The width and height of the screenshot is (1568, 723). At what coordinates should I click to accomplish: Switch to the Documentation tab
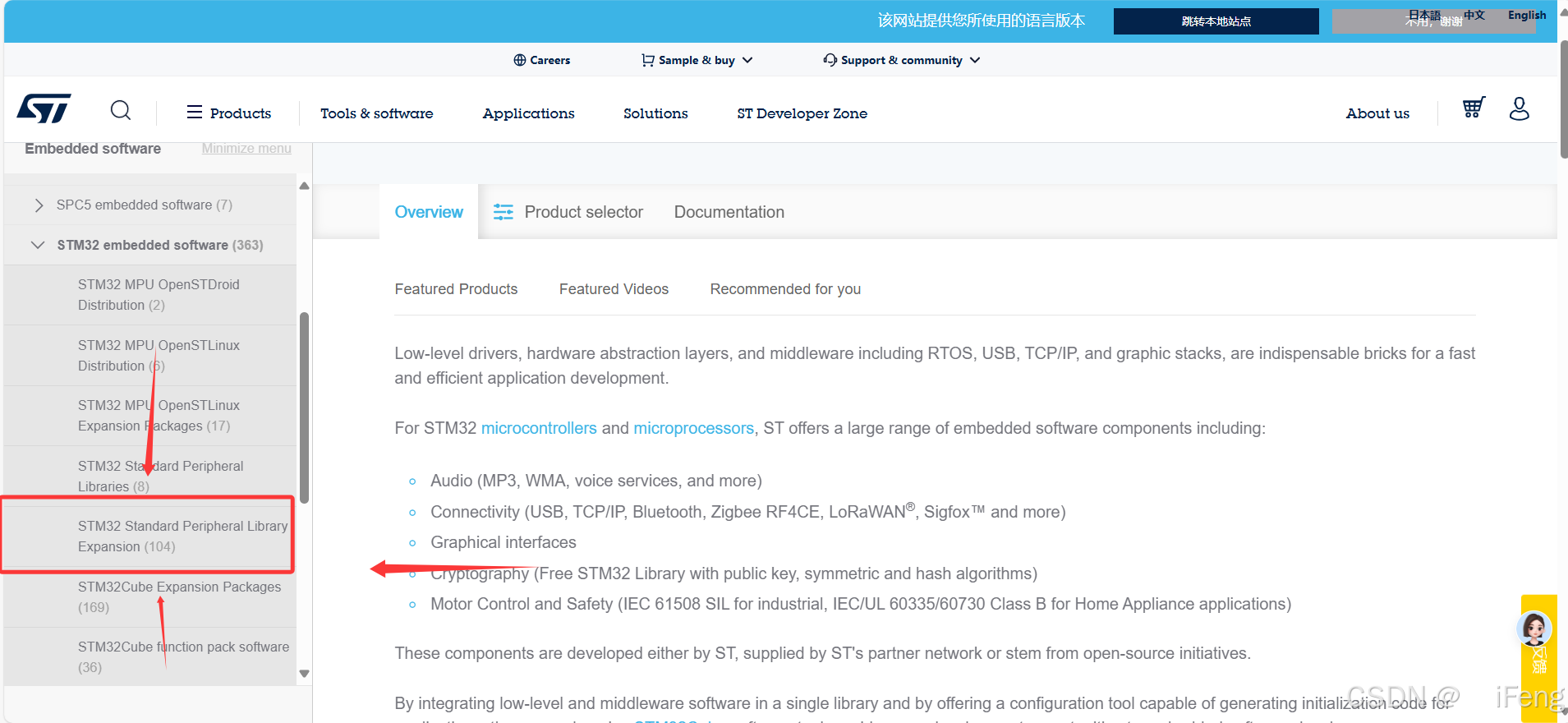pyautogui.click(x=729, y=212)
